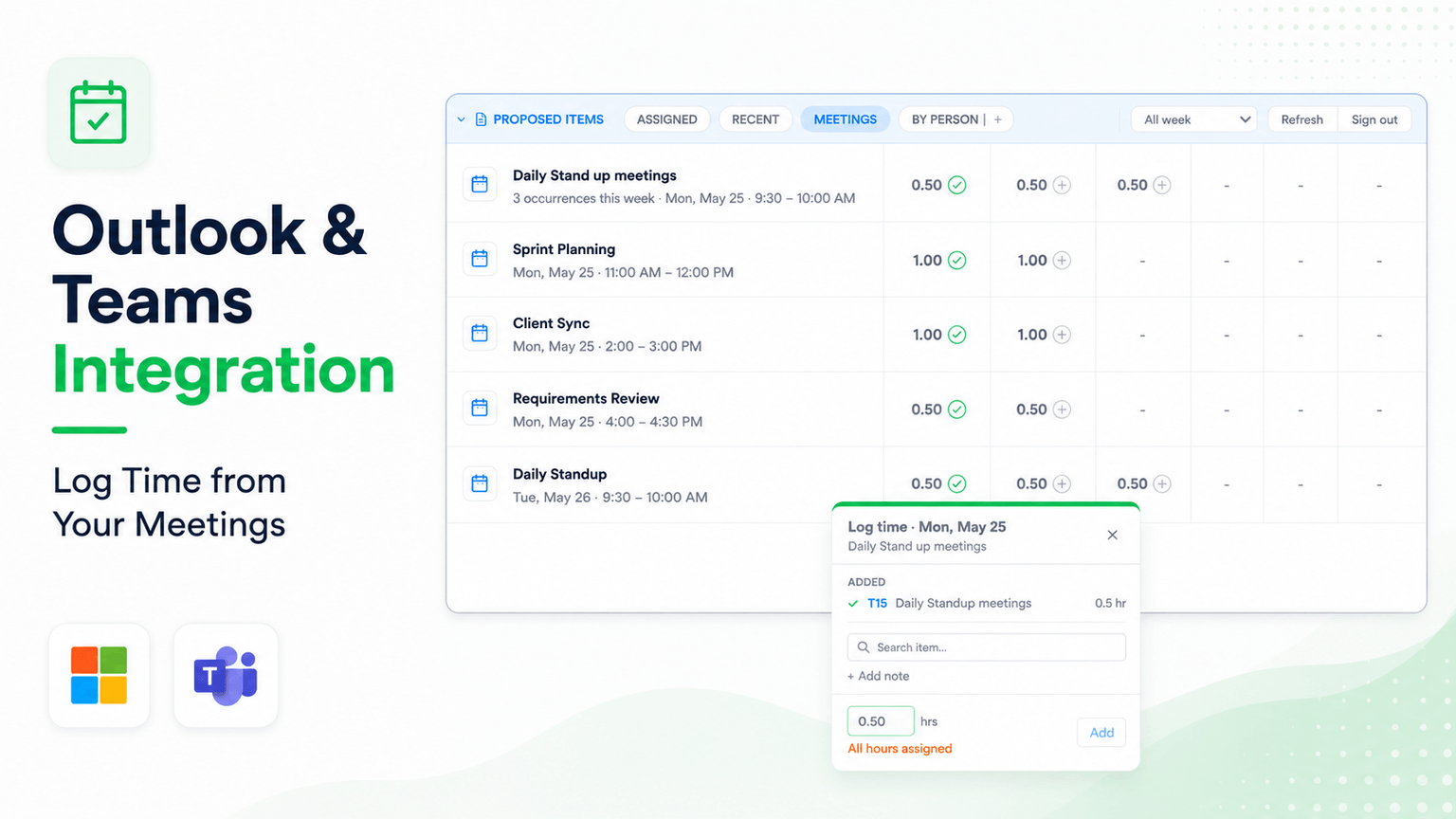Add second 1.00 for Client Sync
The width and height of the screenshot is (1456, 819).
click(1062, 335)
